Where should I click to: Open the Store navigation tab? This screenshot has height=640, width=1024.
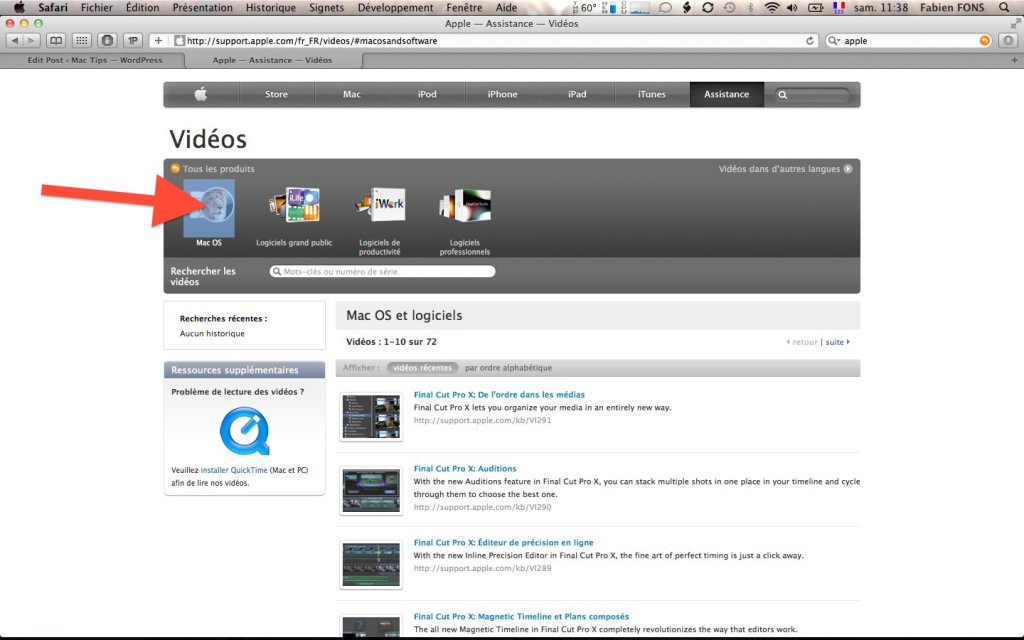[x=276, y=94]
